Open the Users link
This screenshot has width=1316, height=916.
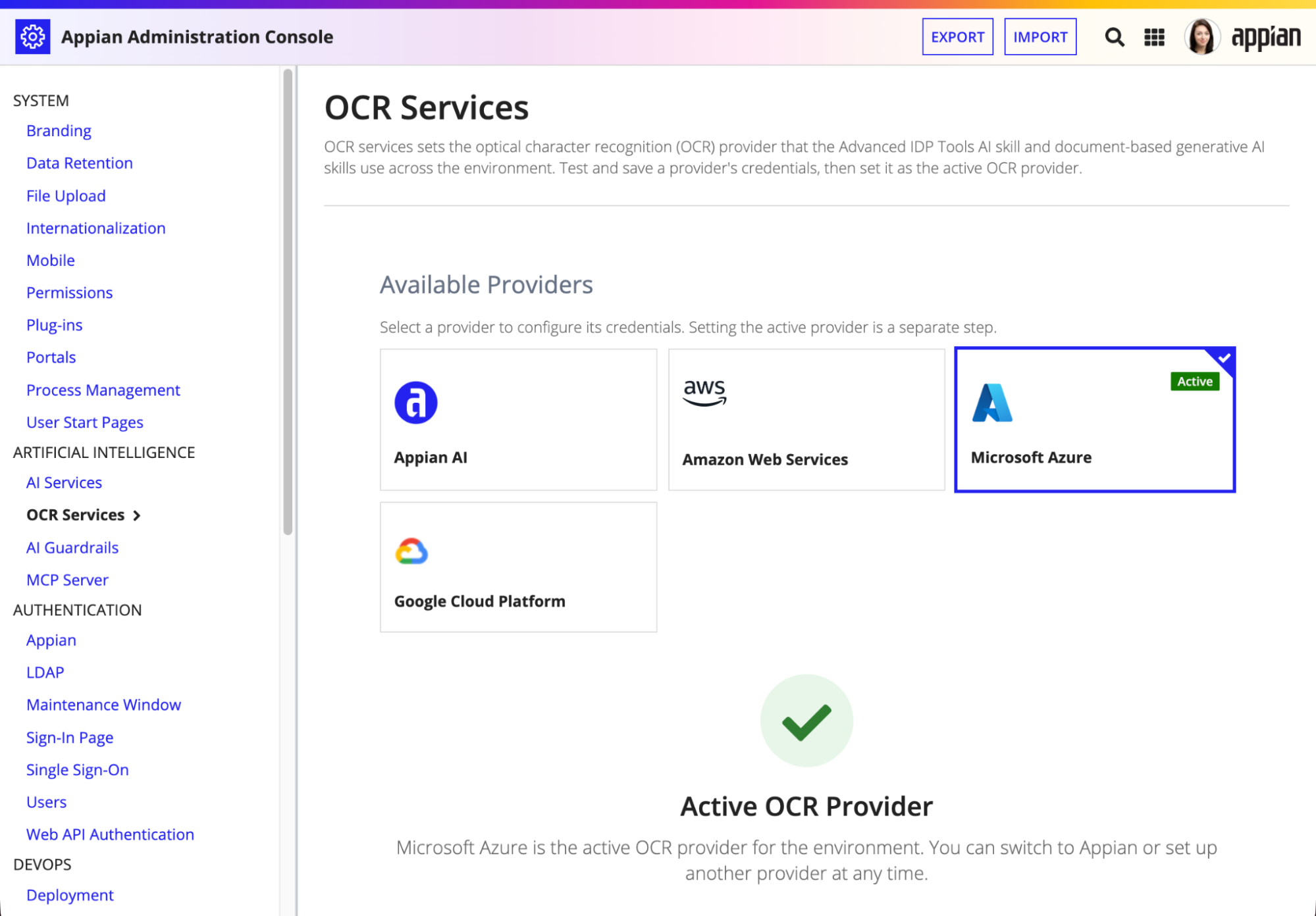click(x=47, y=802)
